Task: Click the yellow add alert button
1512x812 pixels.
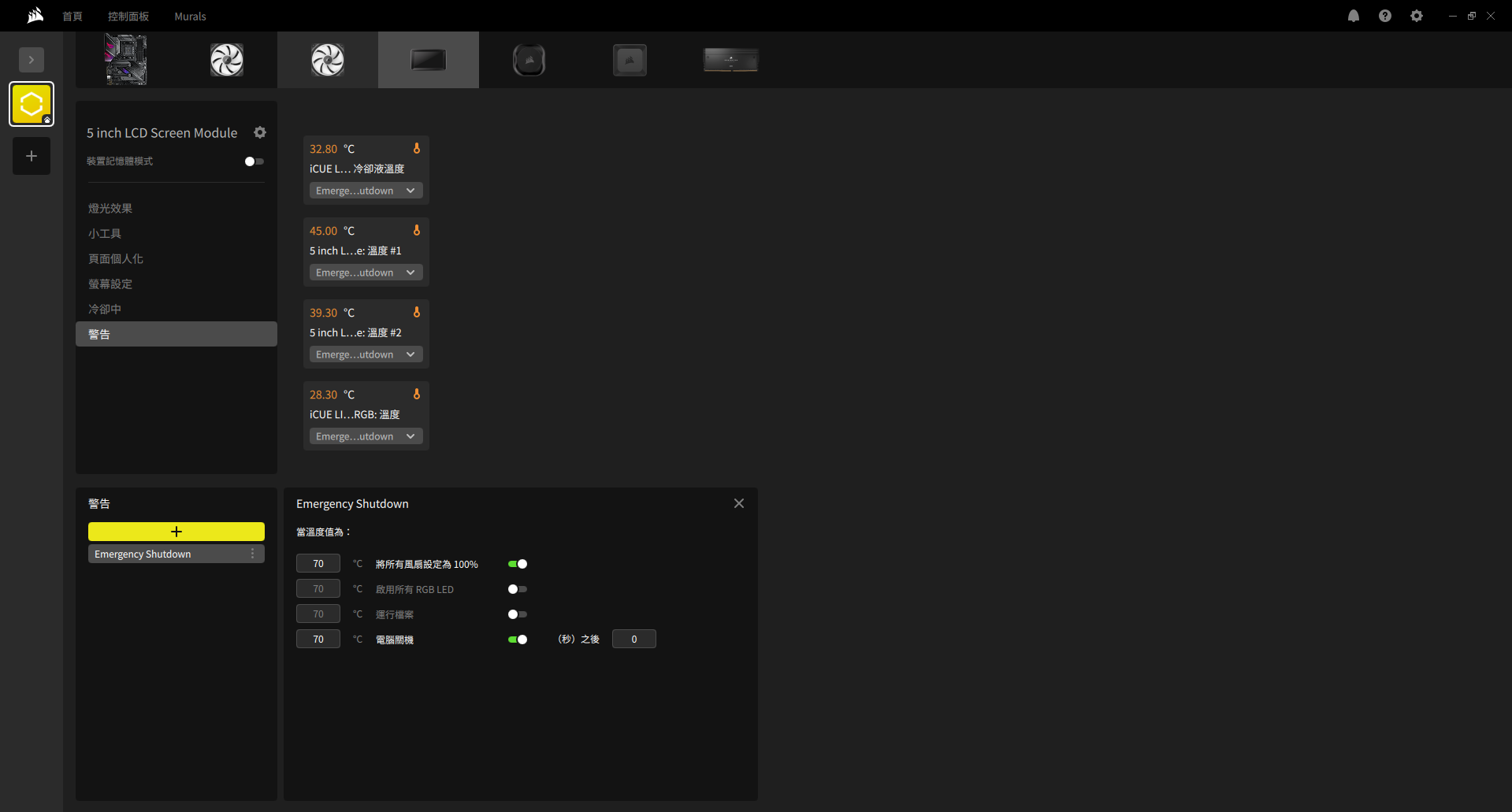Action: click(x=176, y=532)
